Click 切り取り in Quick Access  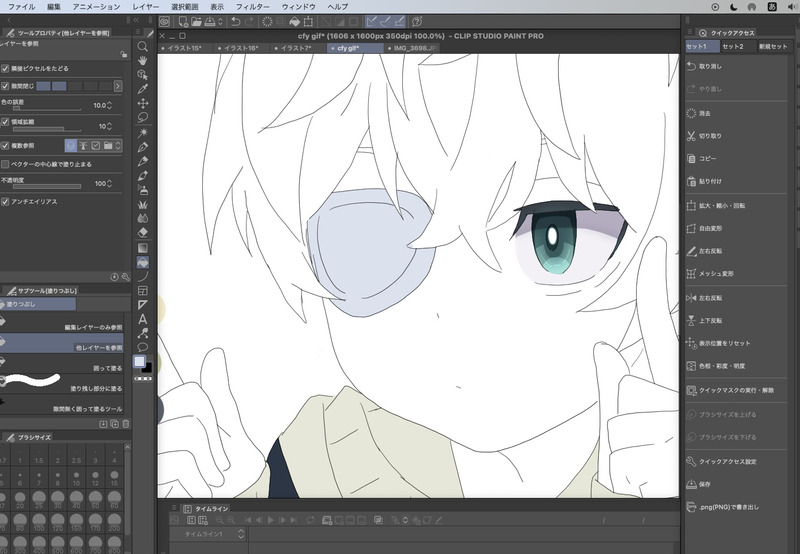pyautogui.click(x=710, y=136)
